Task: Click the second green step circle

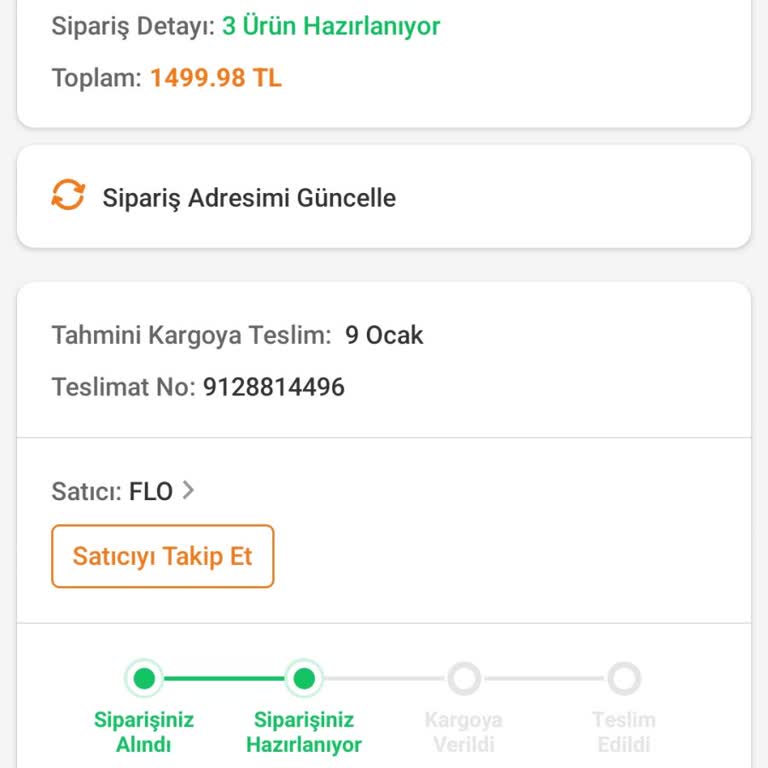Action: pos(304,679)
